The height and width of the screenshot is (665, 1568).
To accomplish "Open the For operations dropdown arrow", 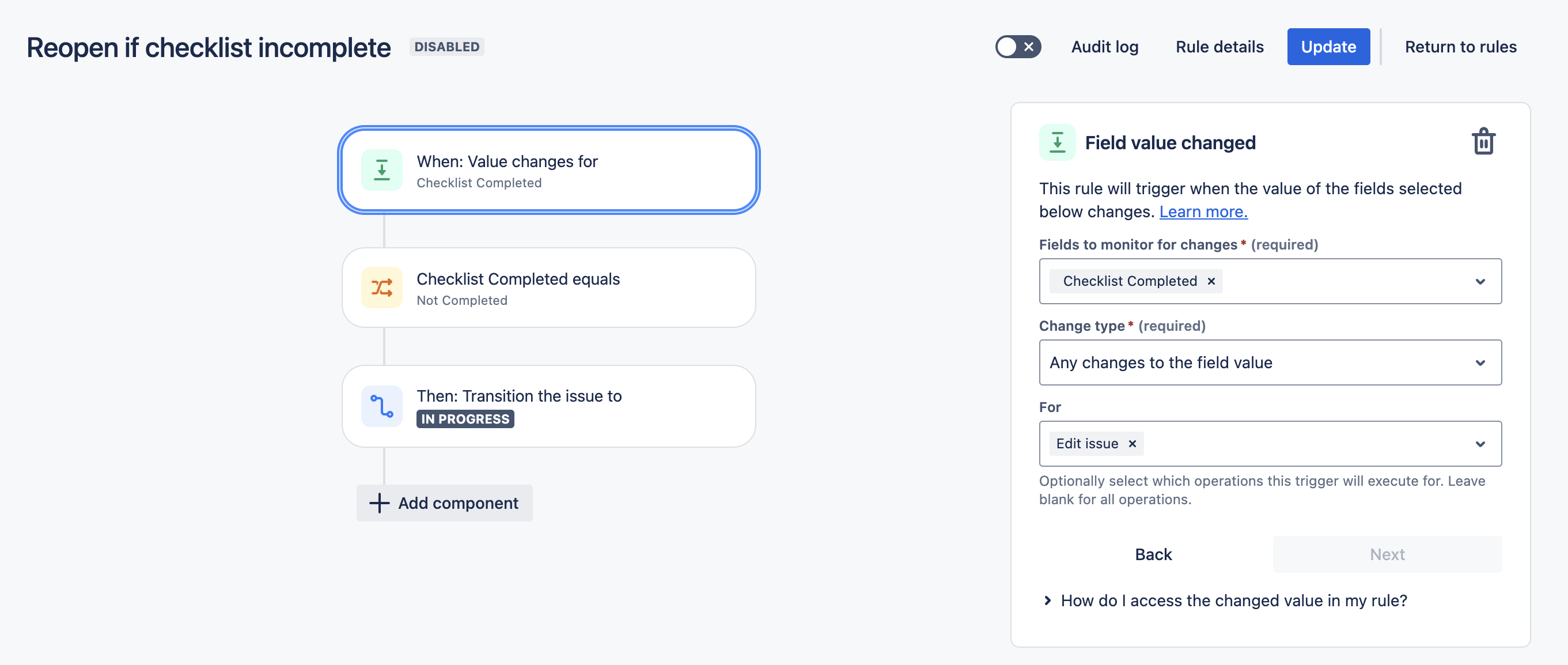I will tap(1480, 444).
